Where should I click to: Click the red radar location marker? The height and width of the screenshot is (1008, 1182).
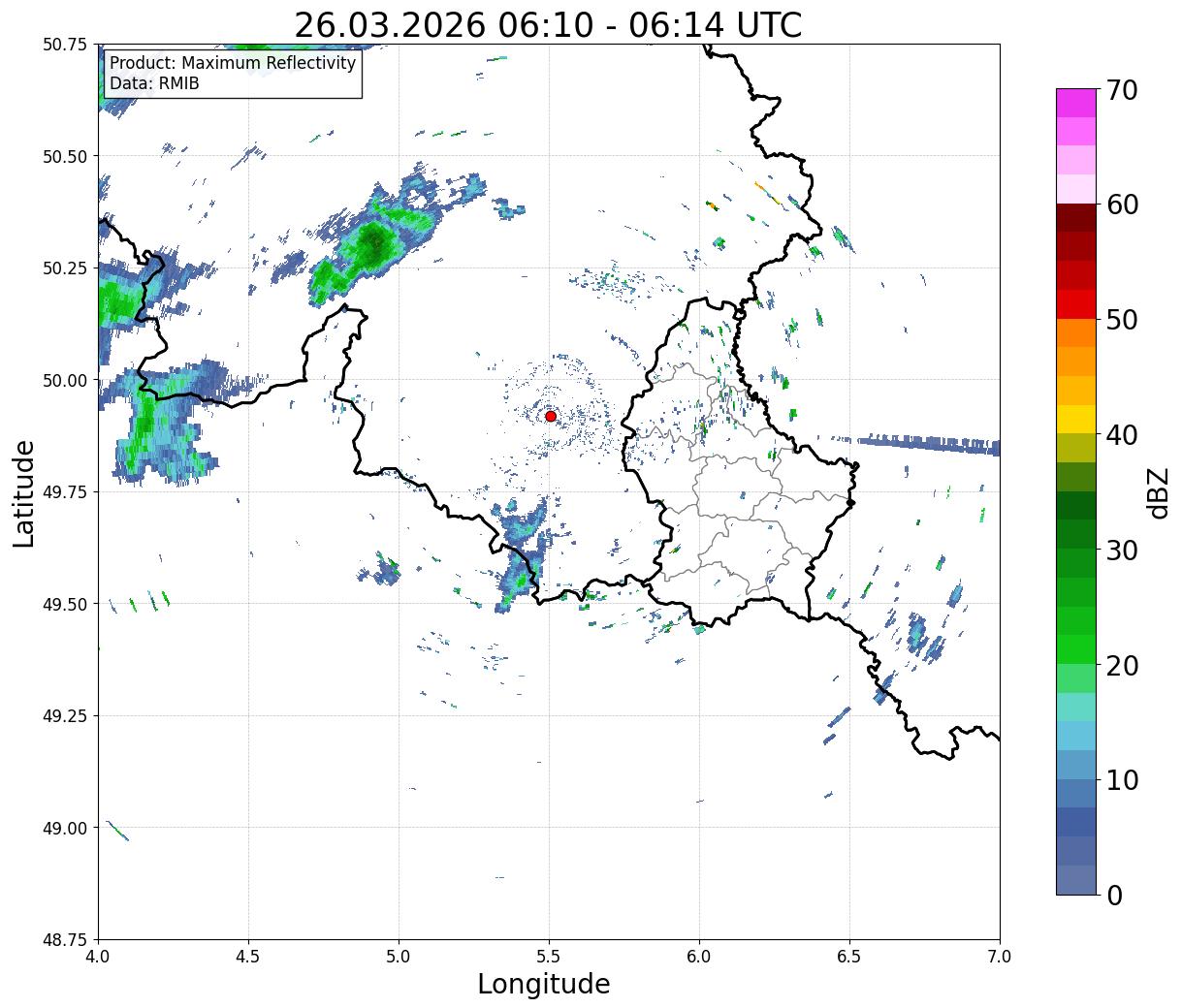(x=551, y=416)
